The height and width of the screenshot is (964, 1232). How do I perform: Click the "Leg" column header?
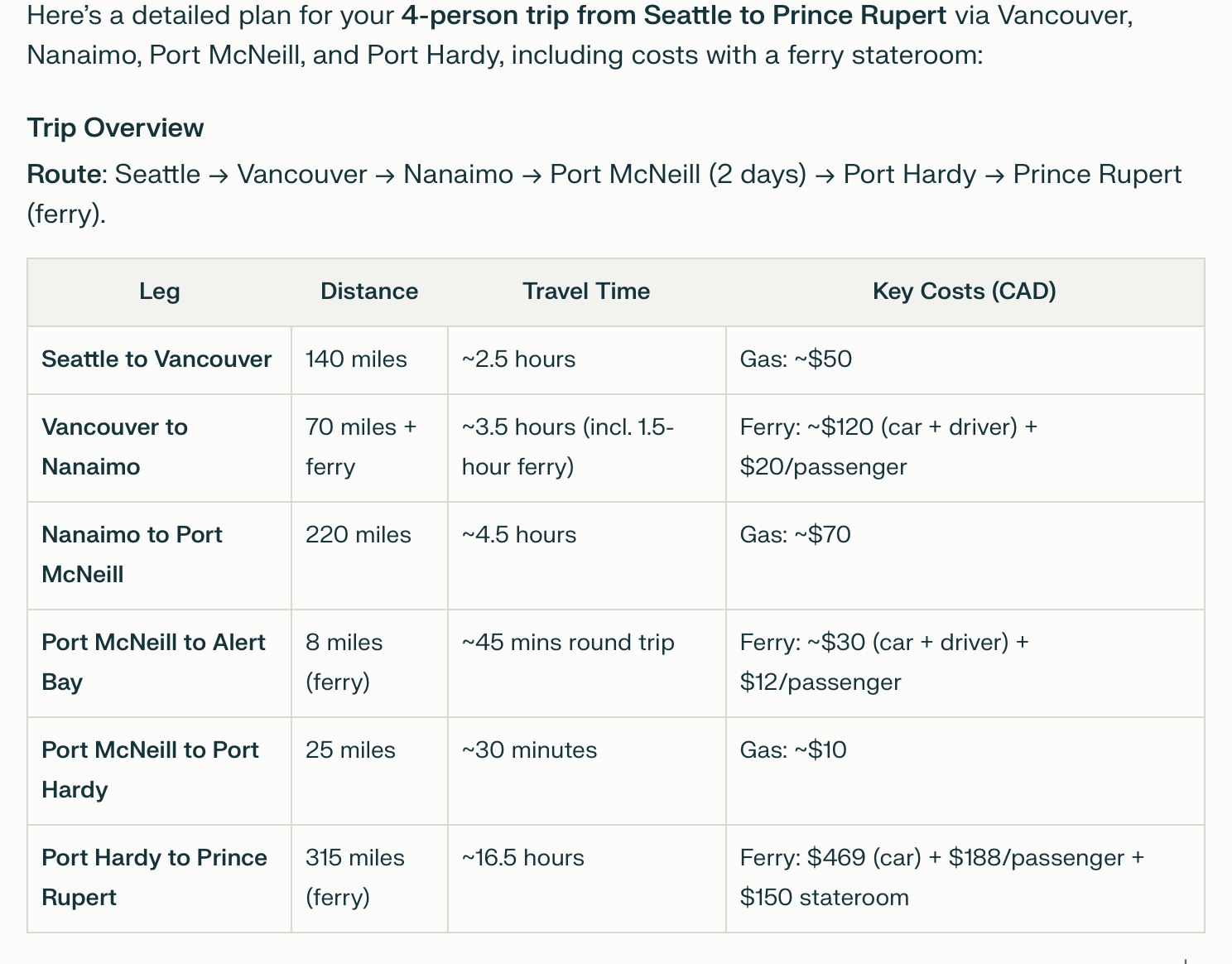[x=159, y=292]
